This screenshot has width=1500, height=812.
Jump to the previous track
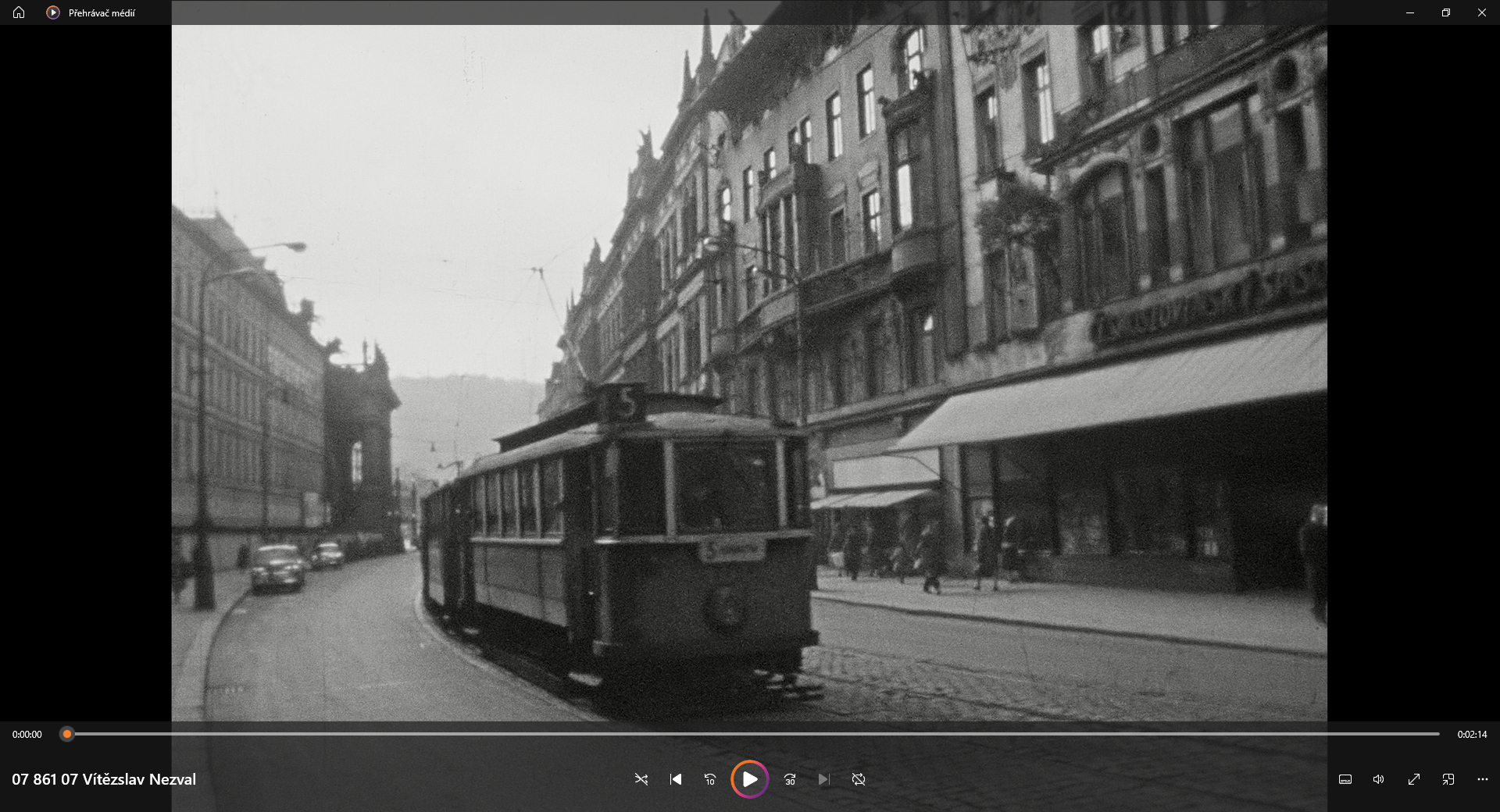pos(676,779)
